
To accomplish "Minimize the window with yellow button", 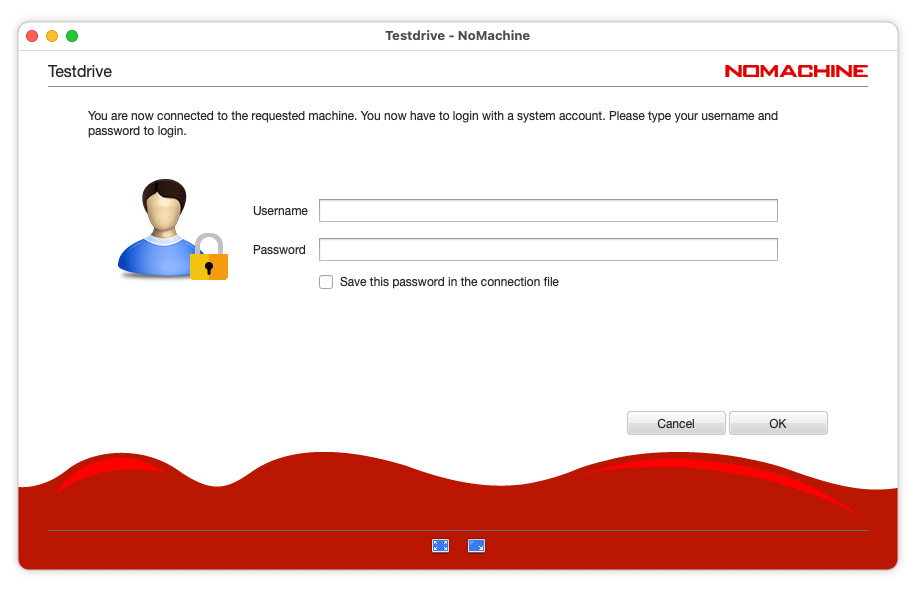I will pyautogui.click(x=52, y=36).
